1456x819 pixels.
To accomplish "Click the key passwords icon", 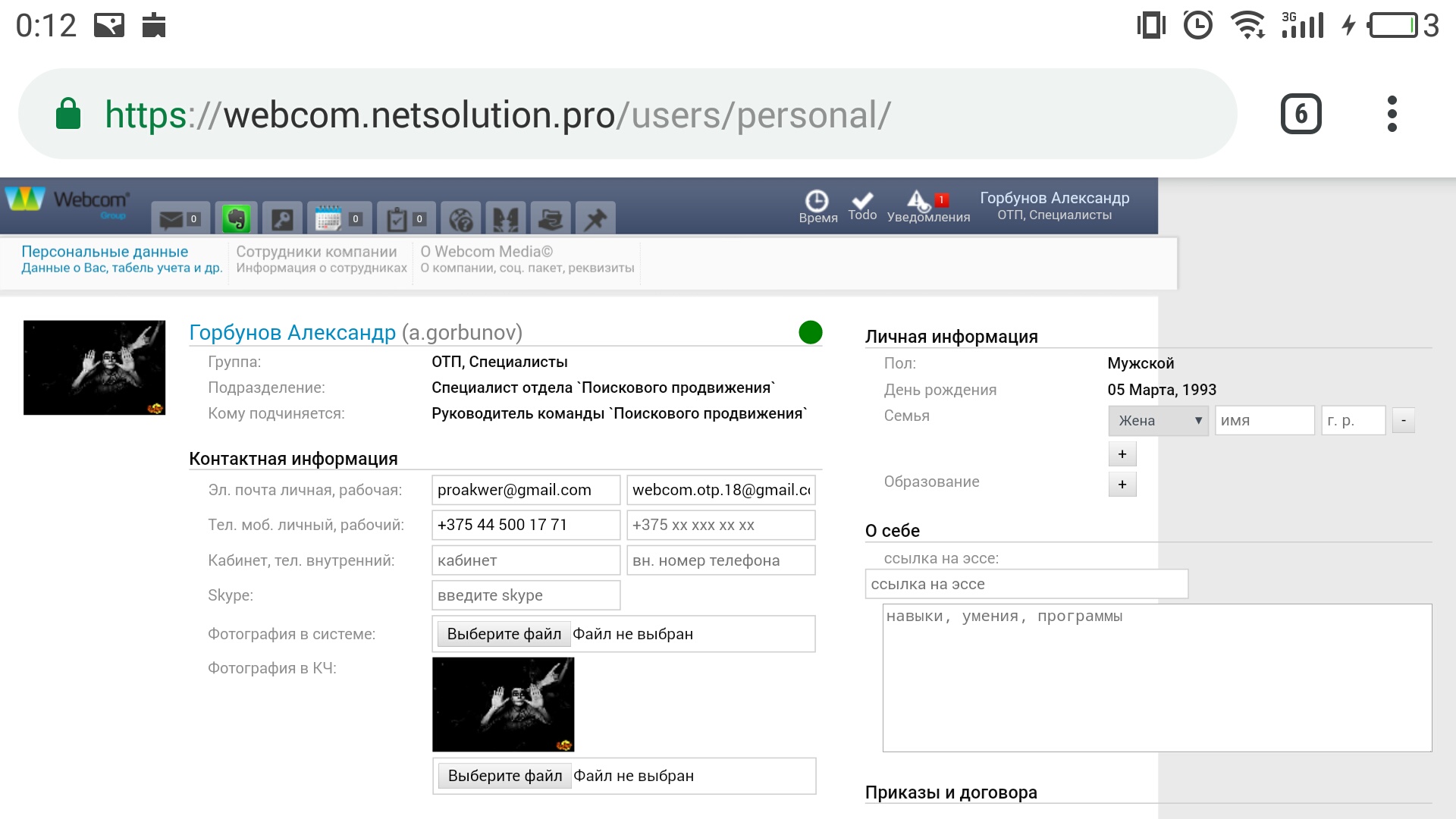I will [x=282, y=219].
